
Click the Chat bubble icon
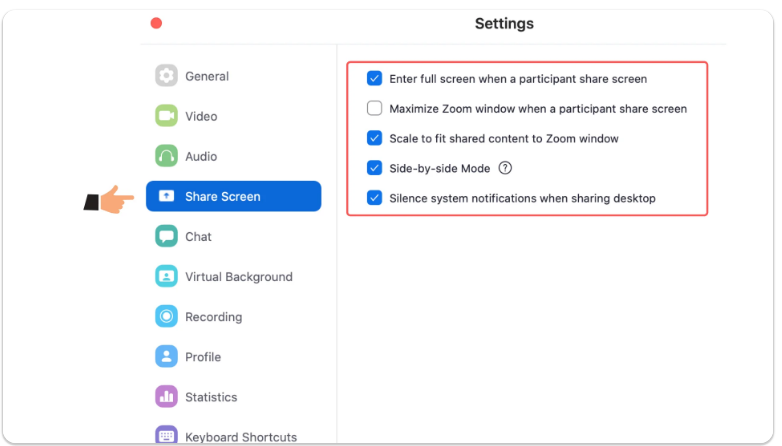(166, 236)
